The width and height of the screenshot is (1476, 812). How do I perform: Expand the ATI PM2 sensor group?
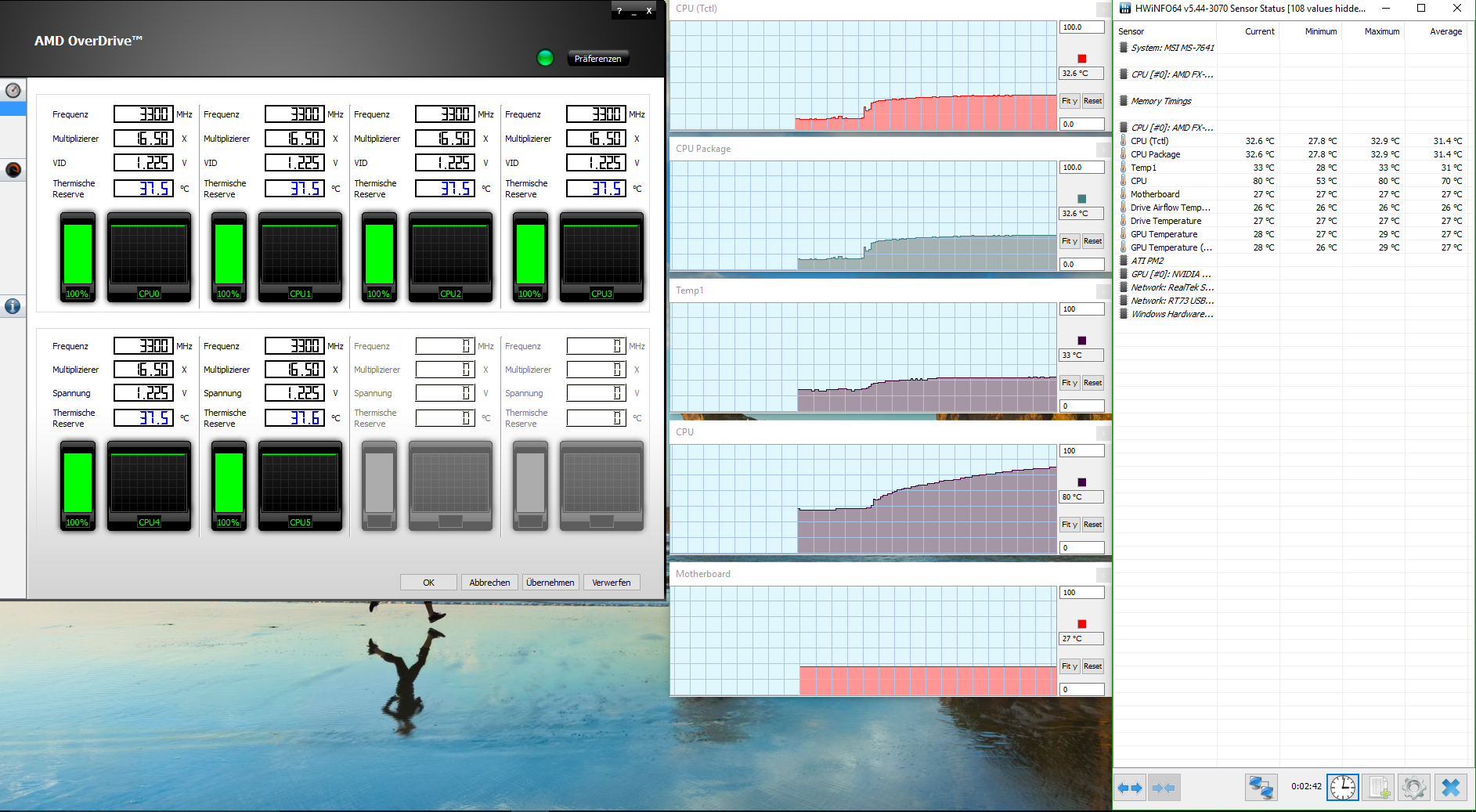click(1146, 261)
